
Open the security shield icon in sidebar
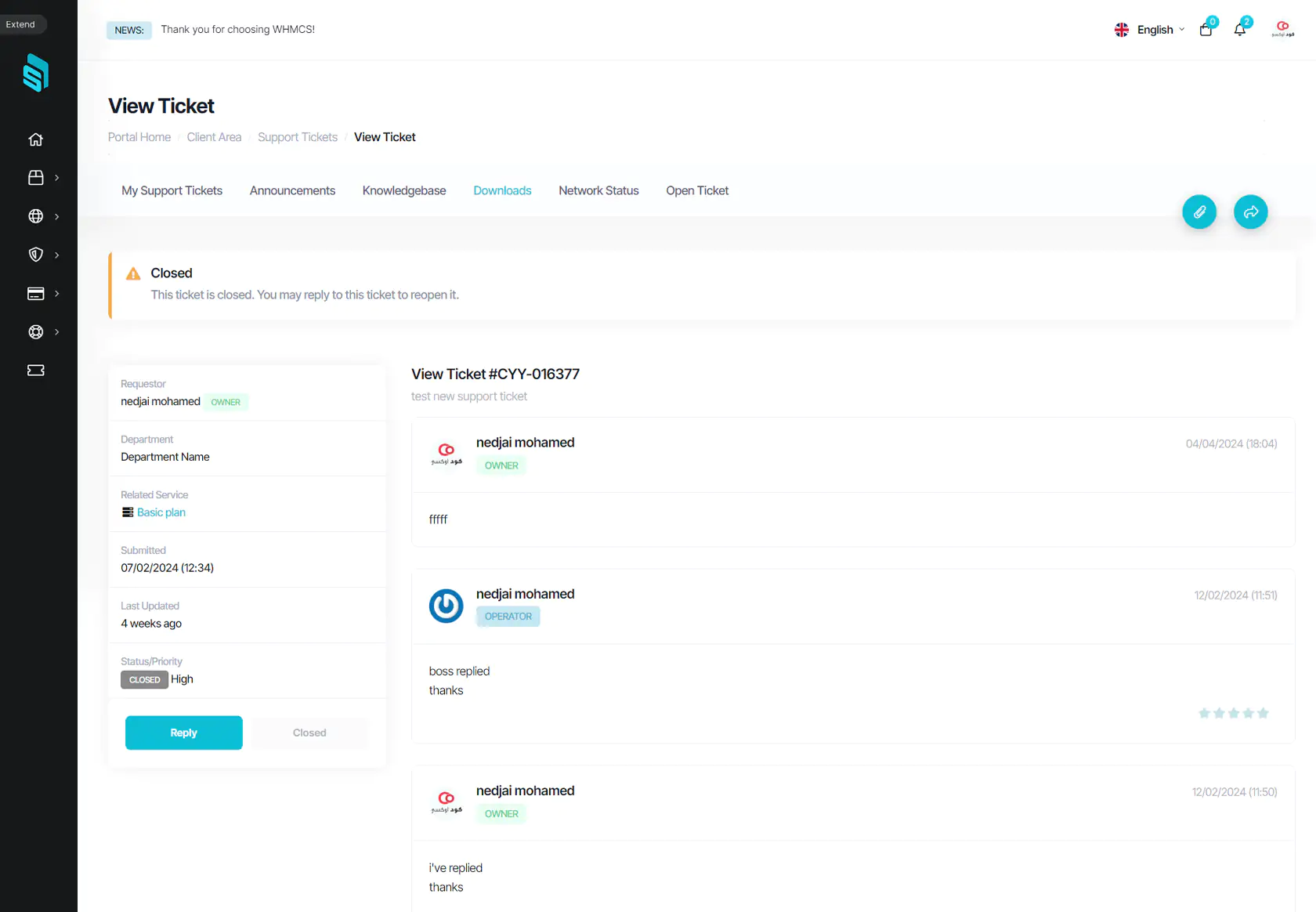click(x=36, y=255)
